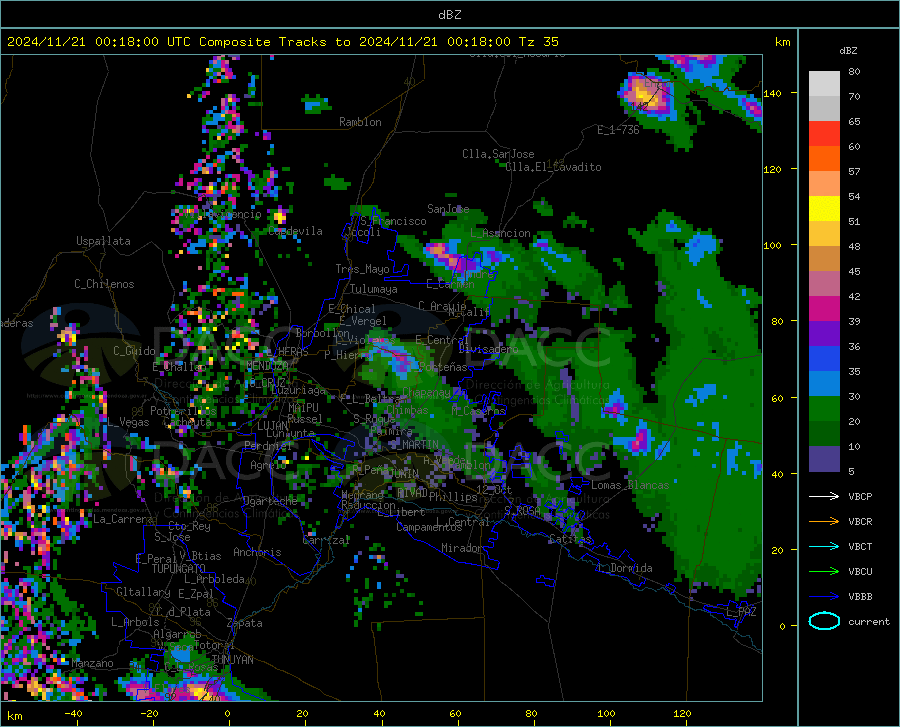Image resolution: width=900 pixels, height=727 pixels.
Task: Click the MENDOZA city label
Action: tap(267, 366)
